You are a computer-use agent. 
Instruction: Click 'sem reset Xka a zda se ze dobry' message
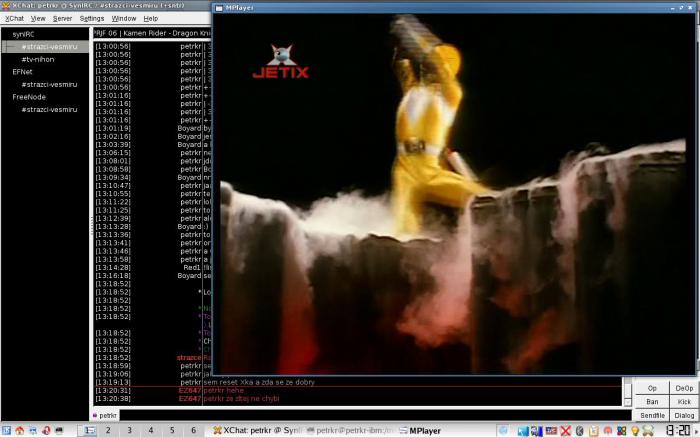tap(259, 383)
